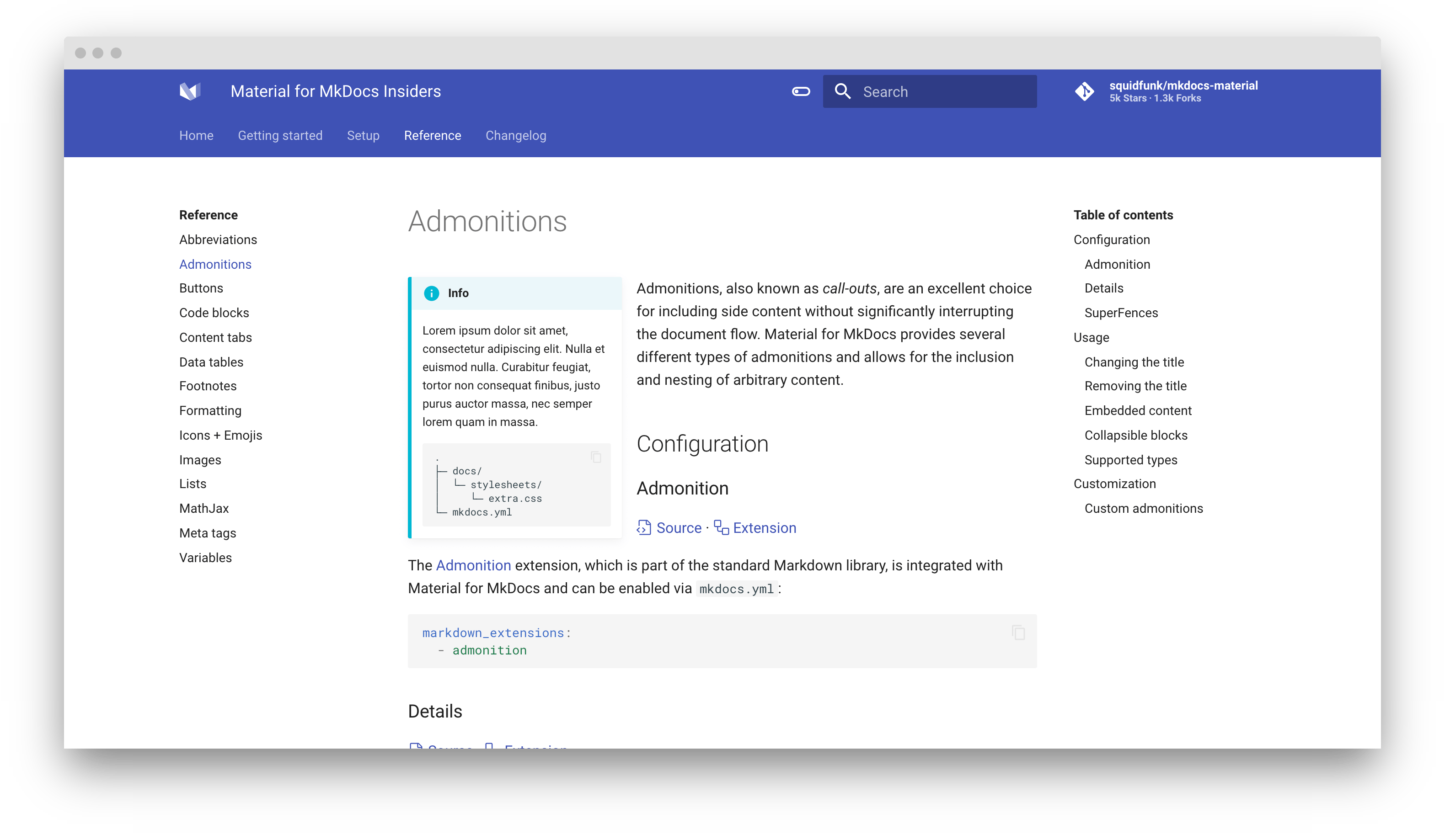The height and width of the screenshot is (840, 1445).
Task: Click the search magnifier icon
Action: pos(842,92)
